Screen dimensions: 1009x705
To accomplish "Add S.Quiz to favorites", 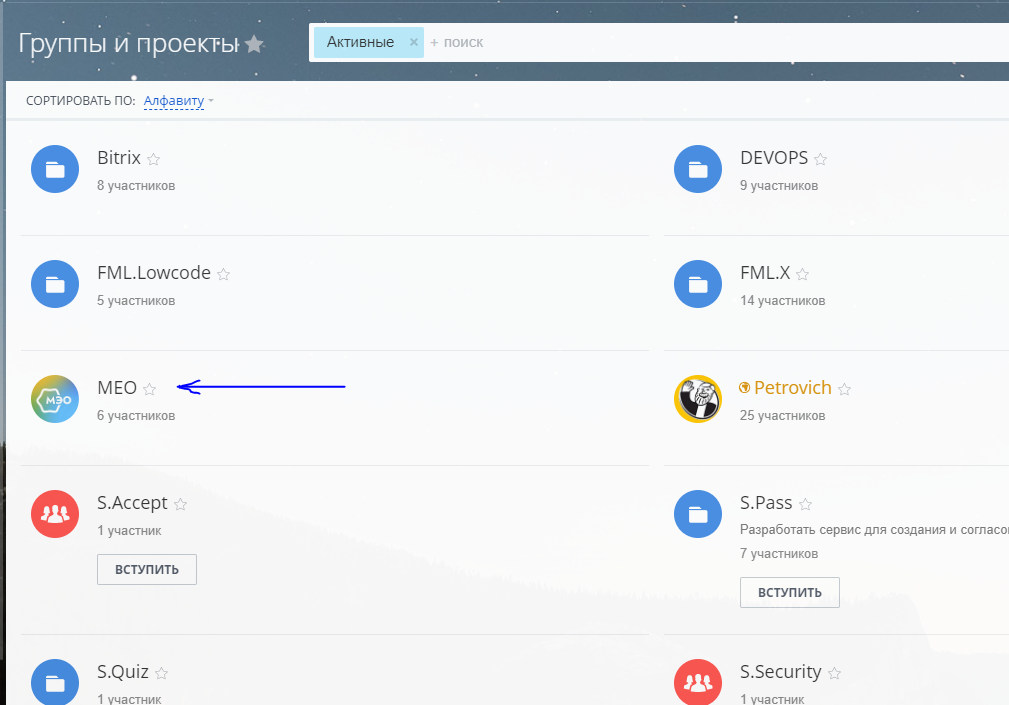I will pos(162,673).
